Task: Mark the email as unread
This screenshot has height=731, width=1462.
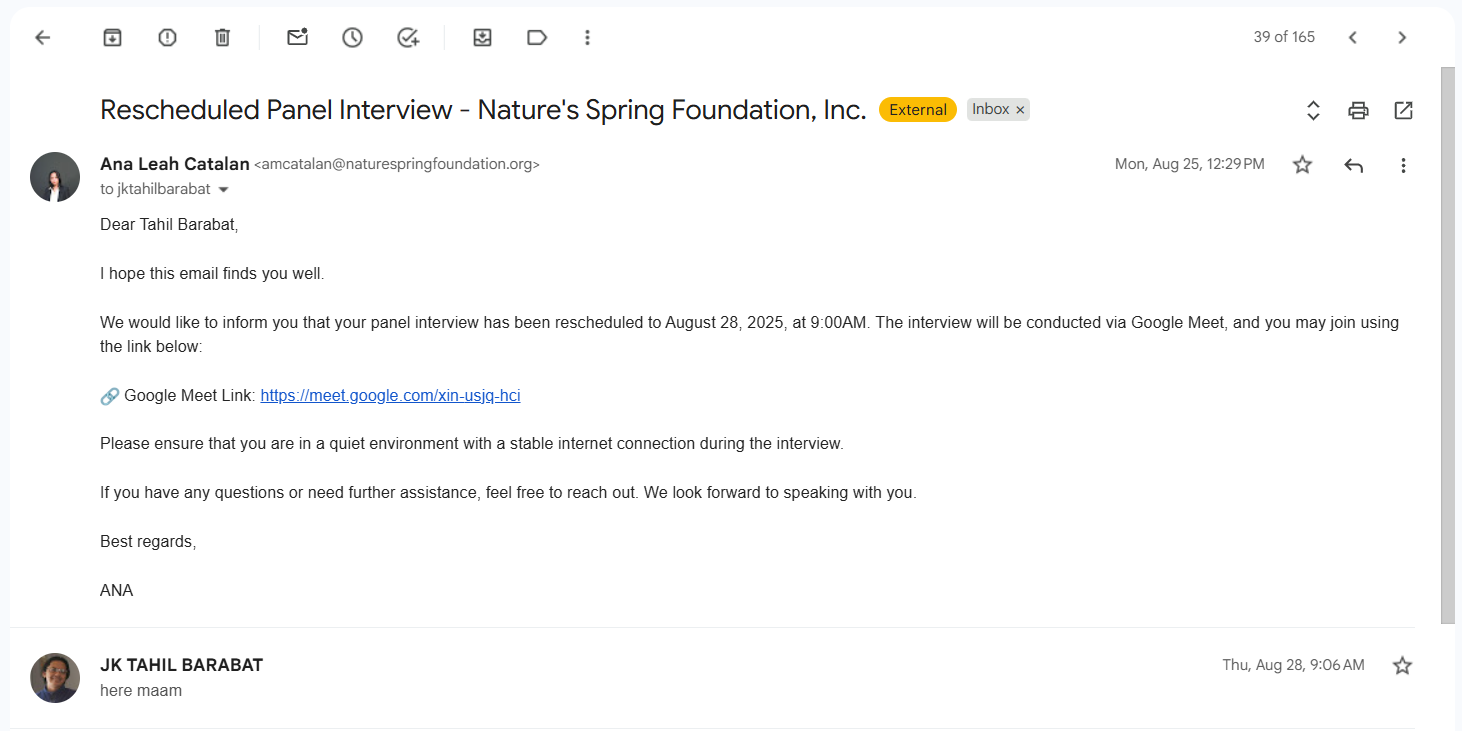Action: [297, 37]
